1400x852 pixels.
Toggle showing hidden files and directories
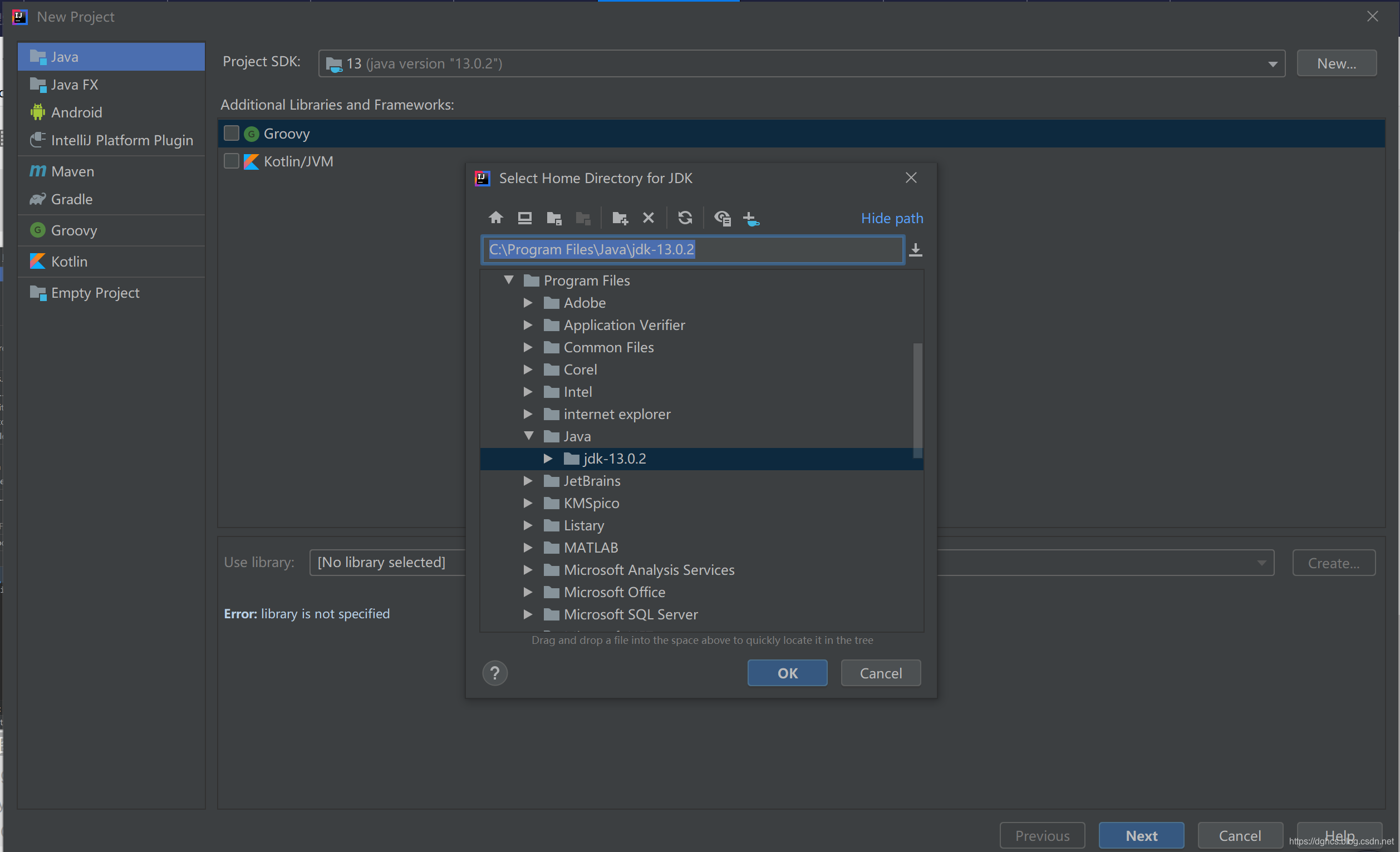(x=722, y=218)
